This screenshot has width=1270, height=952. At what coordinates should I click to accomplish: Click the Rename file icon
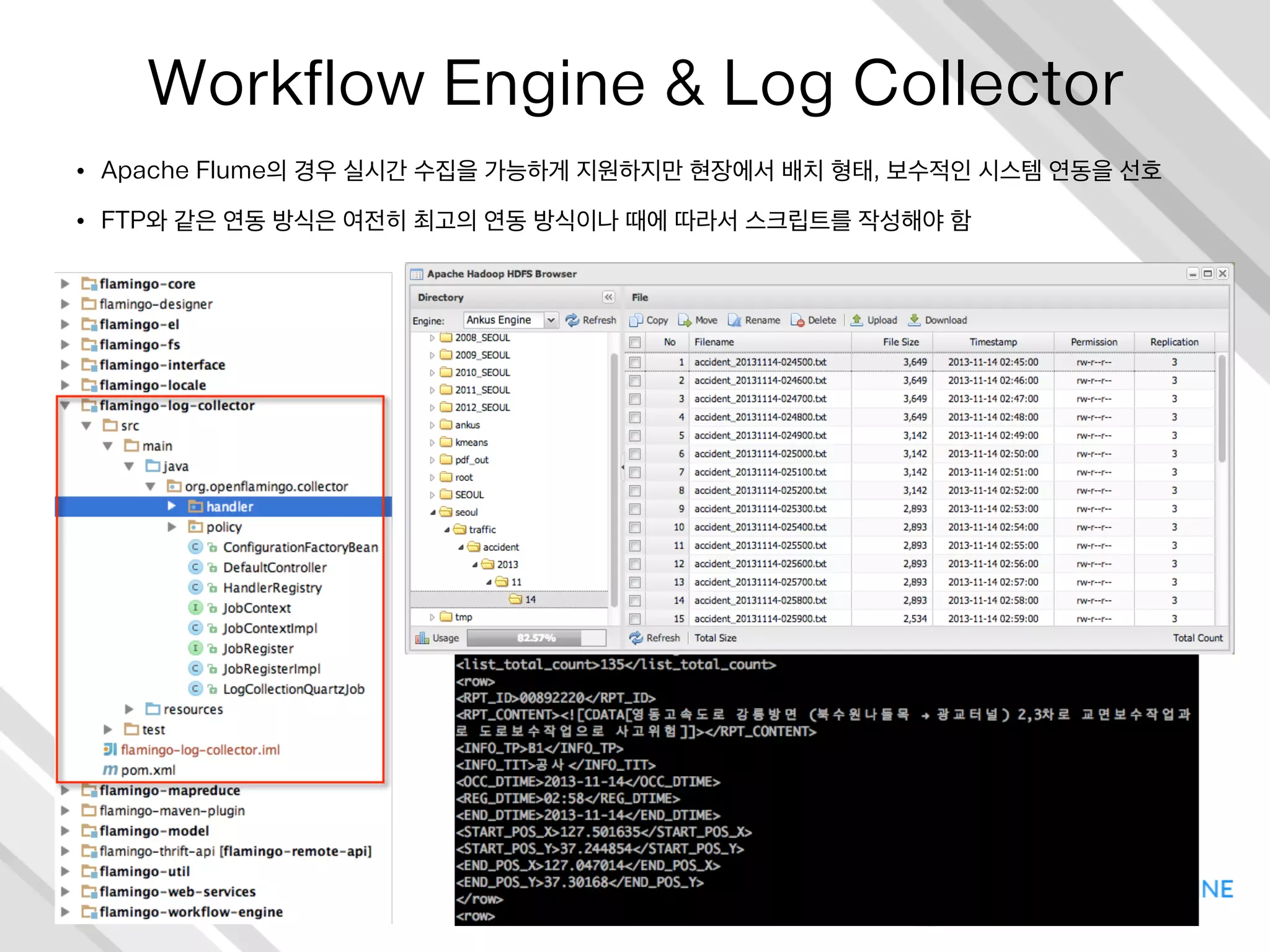734,320
